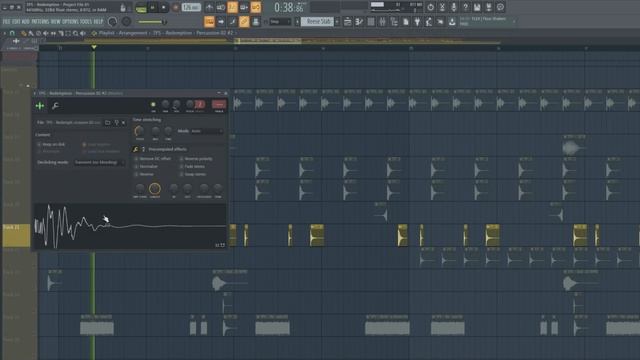Click the audio power/undo history icon

pyautogui.click(x=430, y=7)
